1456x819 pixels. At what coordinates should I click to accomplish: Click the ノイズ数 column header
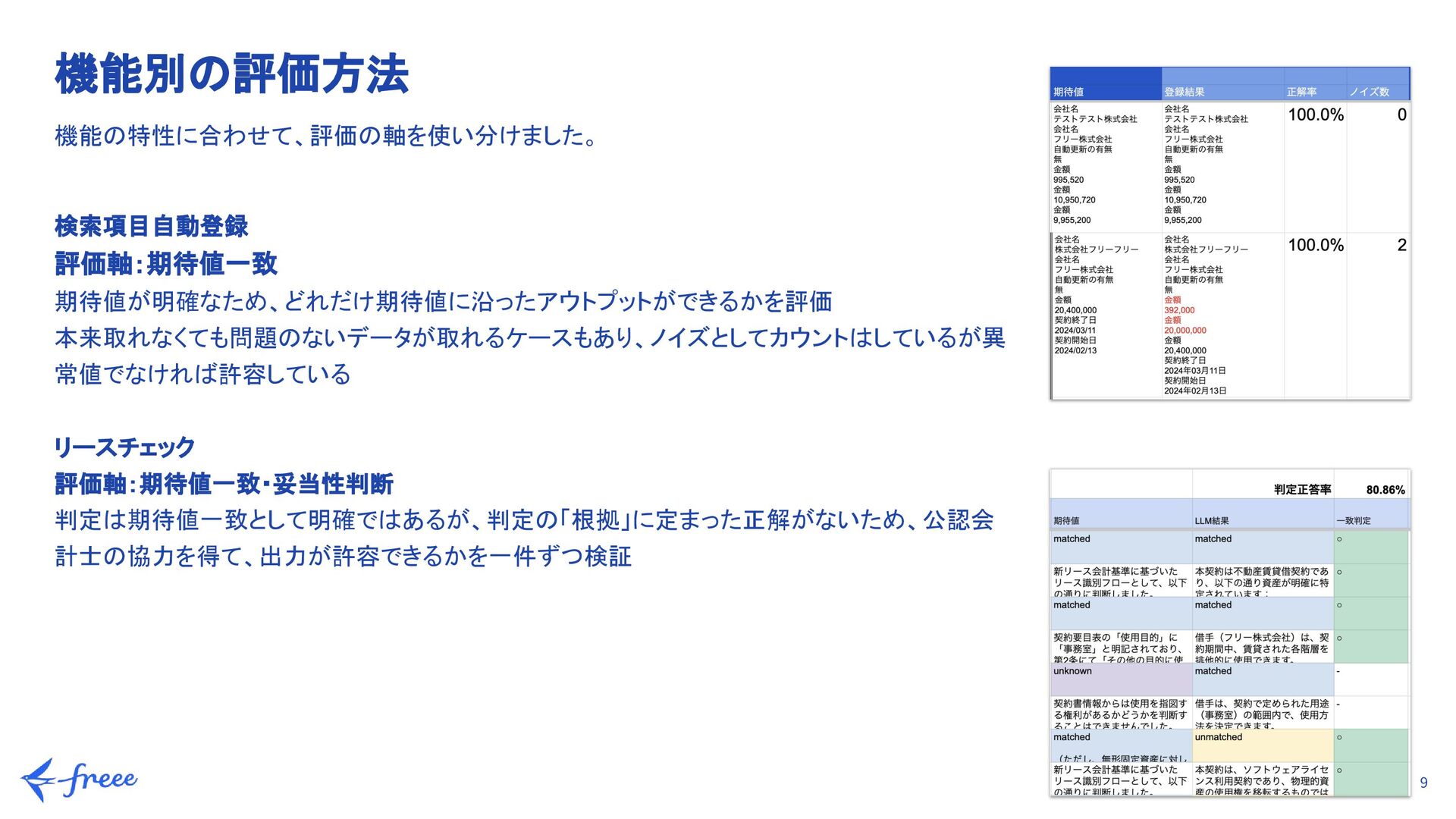pos(1369,92)
